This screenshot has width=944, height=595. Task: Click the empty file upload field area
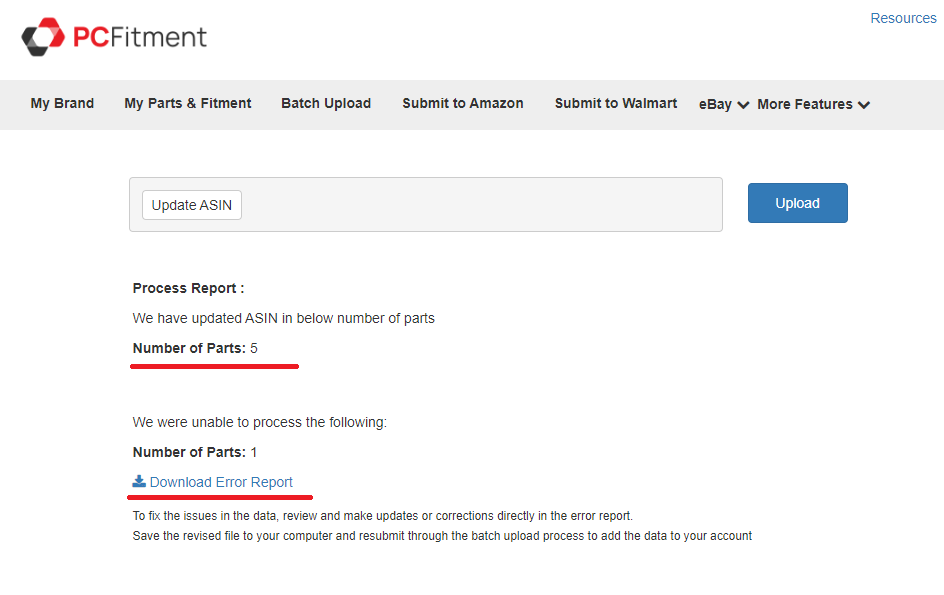click(480, 205)
